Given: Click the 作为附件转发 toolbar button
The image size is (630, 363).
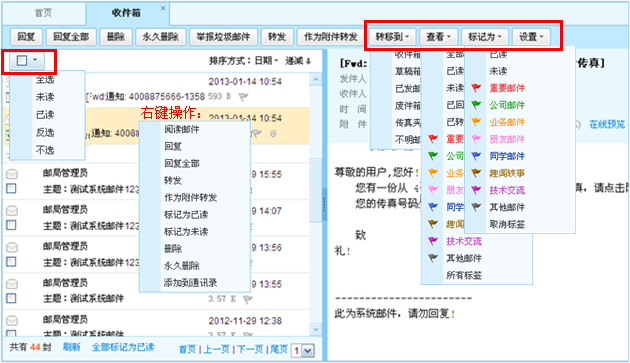Looking at the screenshot, I should 331,37.
